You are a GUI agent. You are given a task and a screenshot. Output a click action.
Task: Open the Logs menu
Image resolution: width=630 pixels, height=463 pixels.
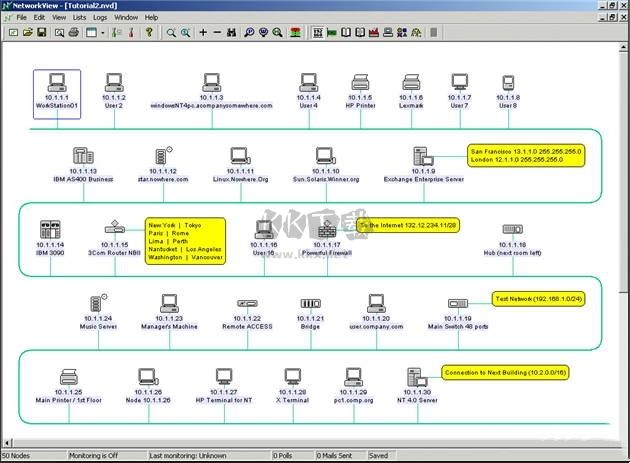(101, 17)
